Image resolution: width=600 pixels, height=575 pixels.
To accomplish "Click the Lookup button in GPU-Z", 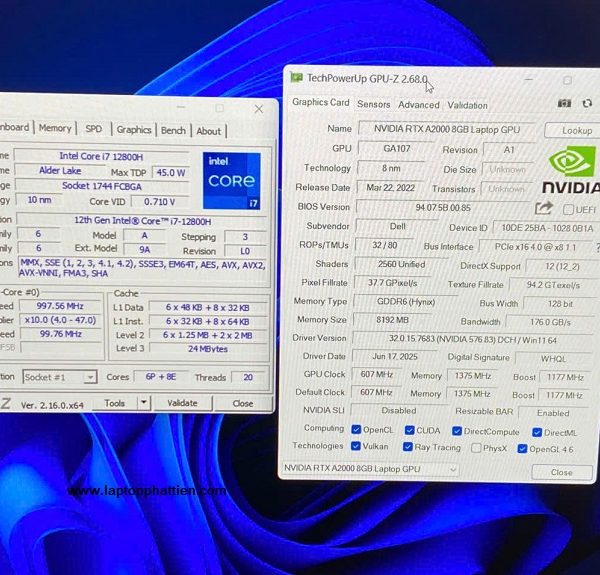I will [x=576, y=130].
